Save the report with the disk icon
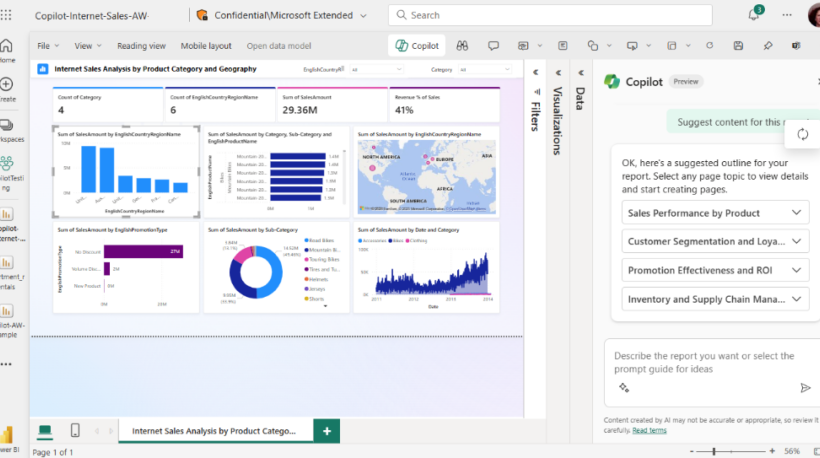 738,45
